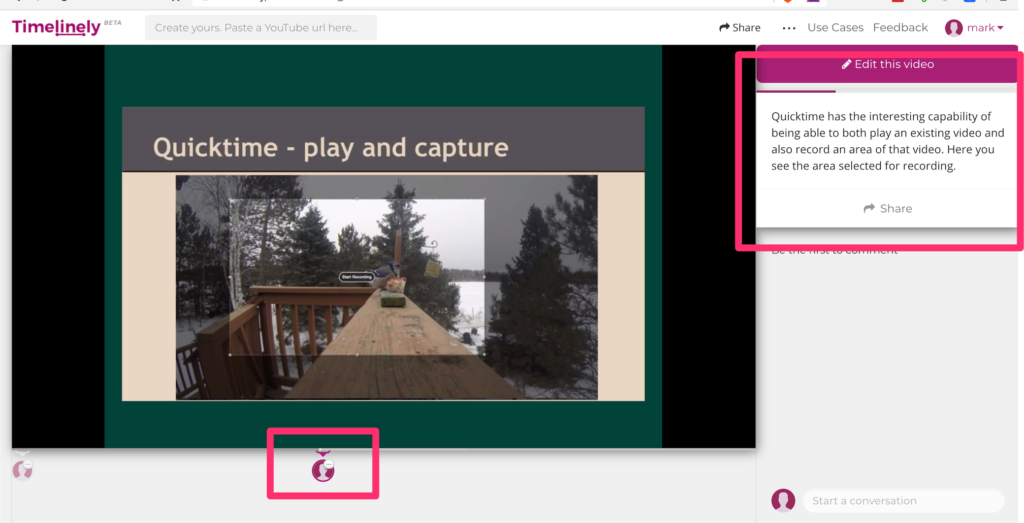Click the BETA badge beside the logo
Viewport: 1024px width, 523px height.
click(113, 21)
